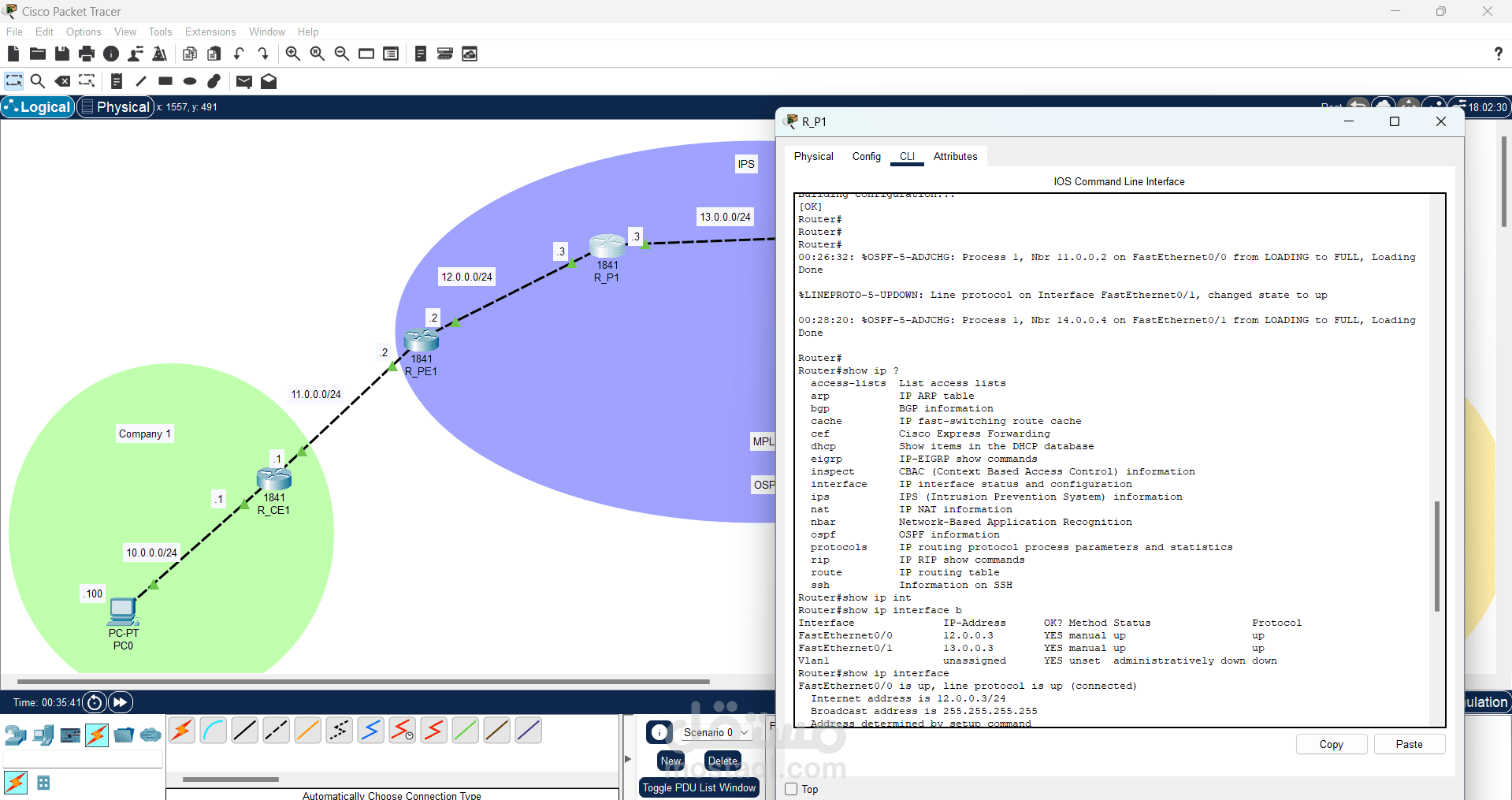Choose the Network Devices category
The height and width of the screenshot is (800, 1512).
[x=15, y=735]
